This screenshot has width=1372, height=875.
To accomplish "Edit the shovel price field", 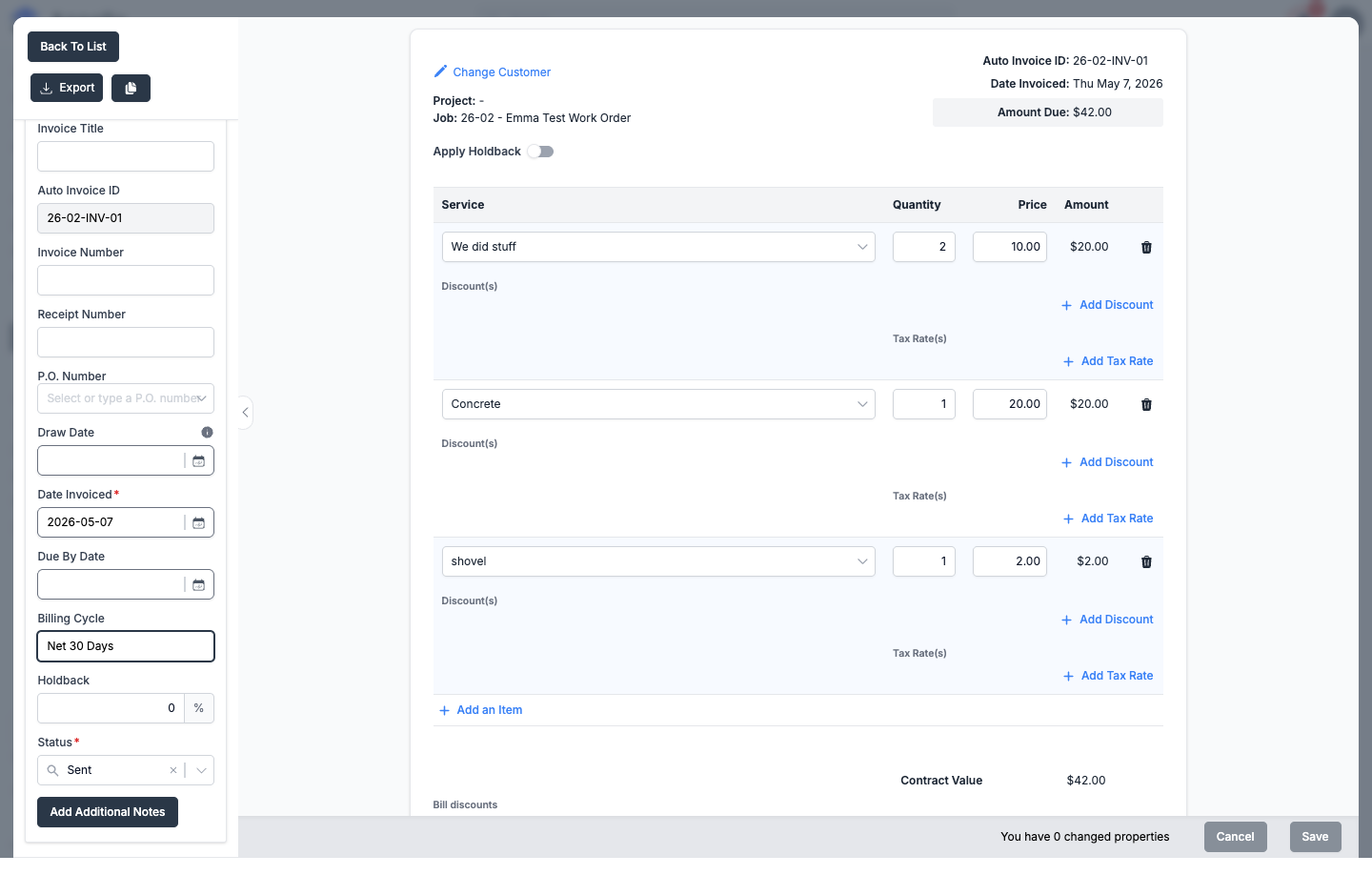I will (x=1010, y=561).
